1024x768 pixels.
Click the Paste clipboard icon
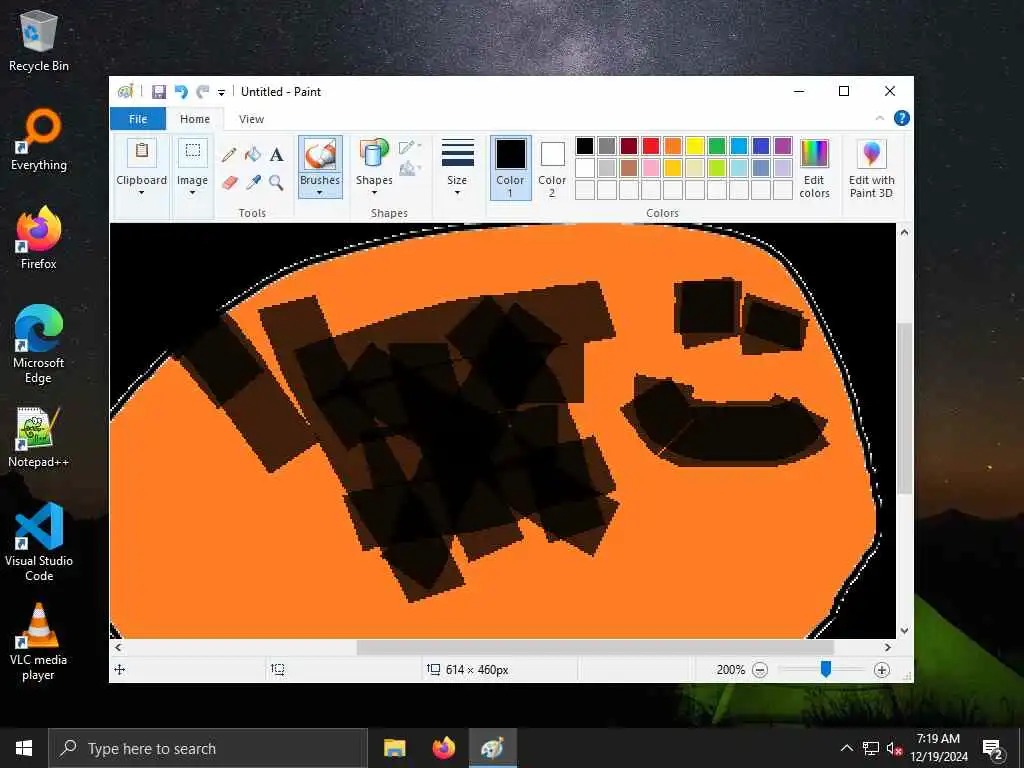pos(142,153)
